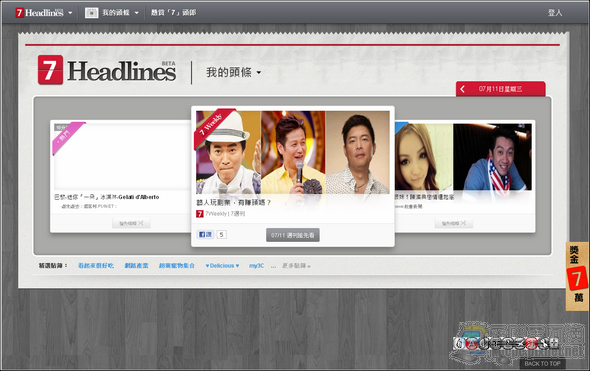This screenshot has height=371, width=590.
Task: Click the clip button on right card
Action: 454,223
